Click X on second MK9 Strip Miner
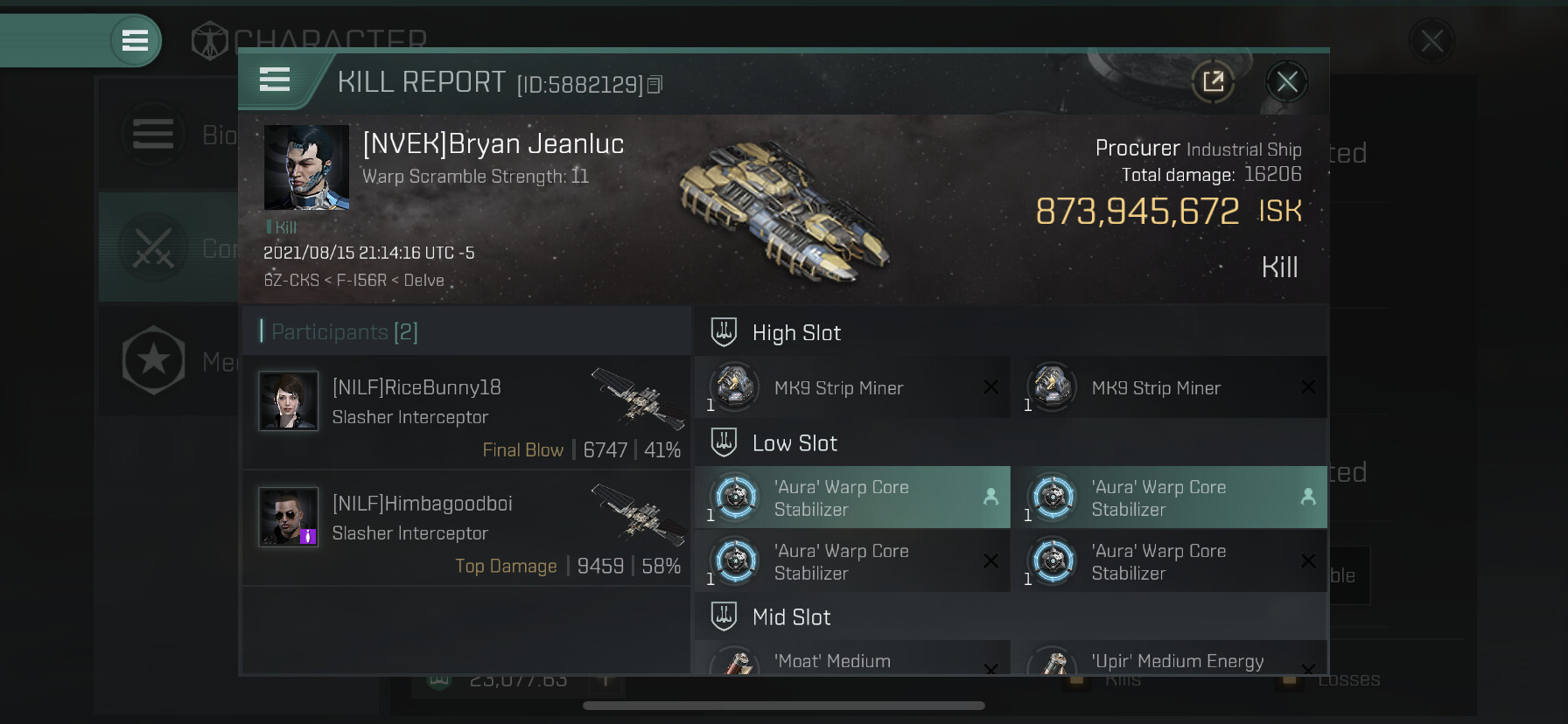This screenshot has width=1568, height=724. tap(1308, 386)
